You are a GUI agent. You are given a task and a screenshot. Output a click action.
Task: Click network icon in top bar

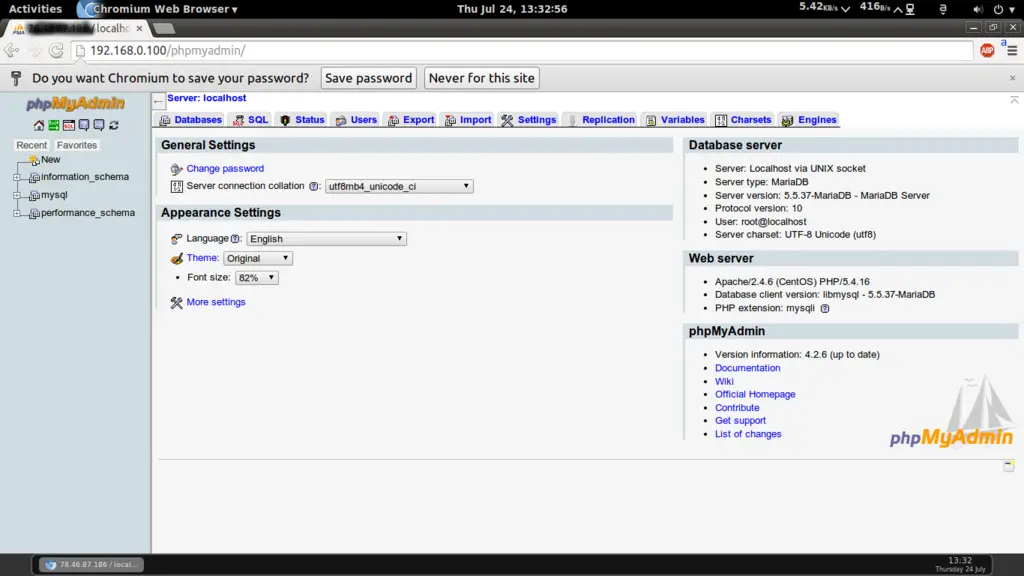(910, 9)
